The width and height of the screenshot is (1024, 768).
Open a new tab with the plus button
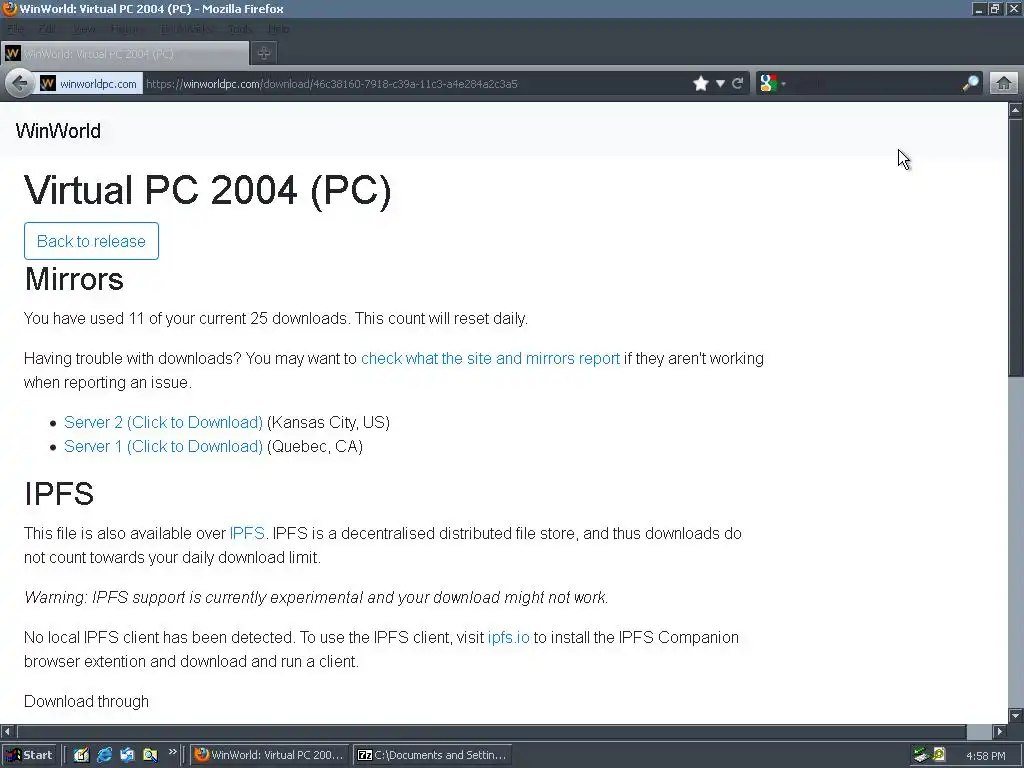264,54
